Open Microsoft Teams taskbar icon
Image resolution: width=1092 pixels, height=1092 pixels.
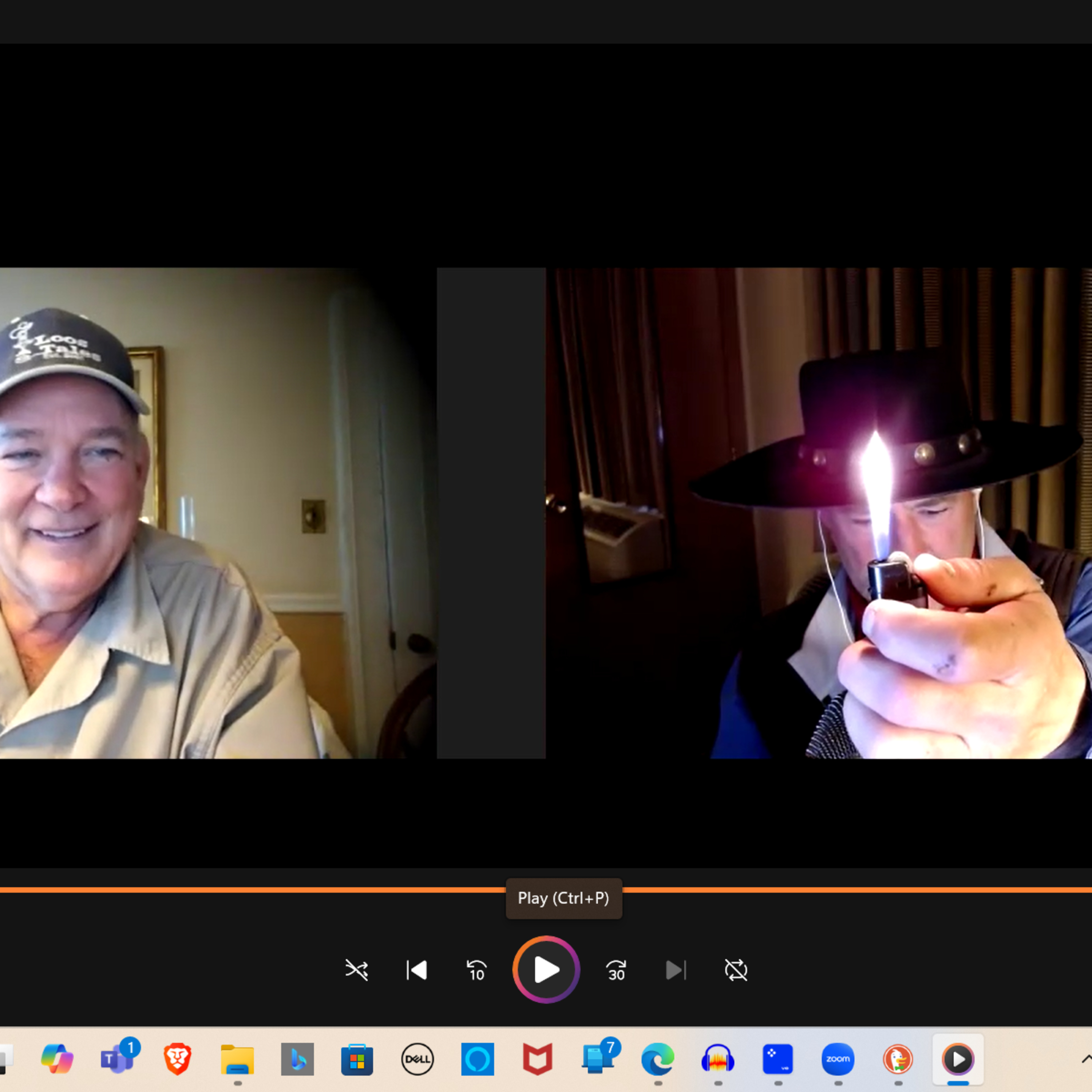coord(117,1059)
